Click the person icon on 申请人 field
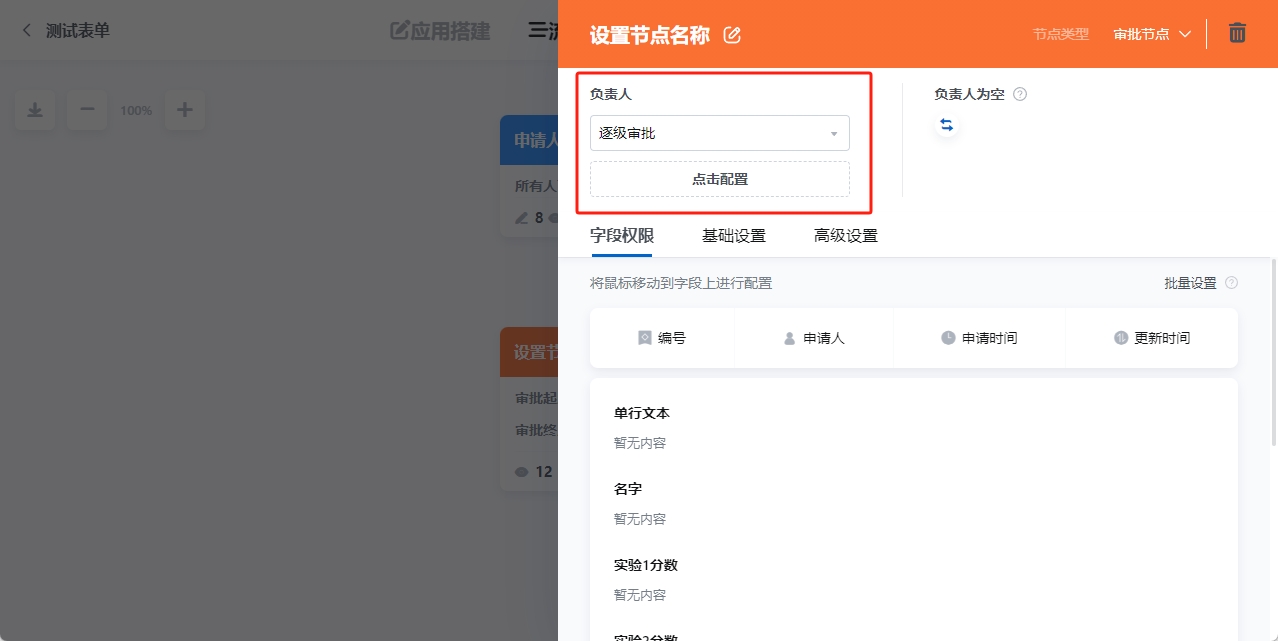Image resolution: width=1278 pixels, height=641 pixels. point(789,338)
